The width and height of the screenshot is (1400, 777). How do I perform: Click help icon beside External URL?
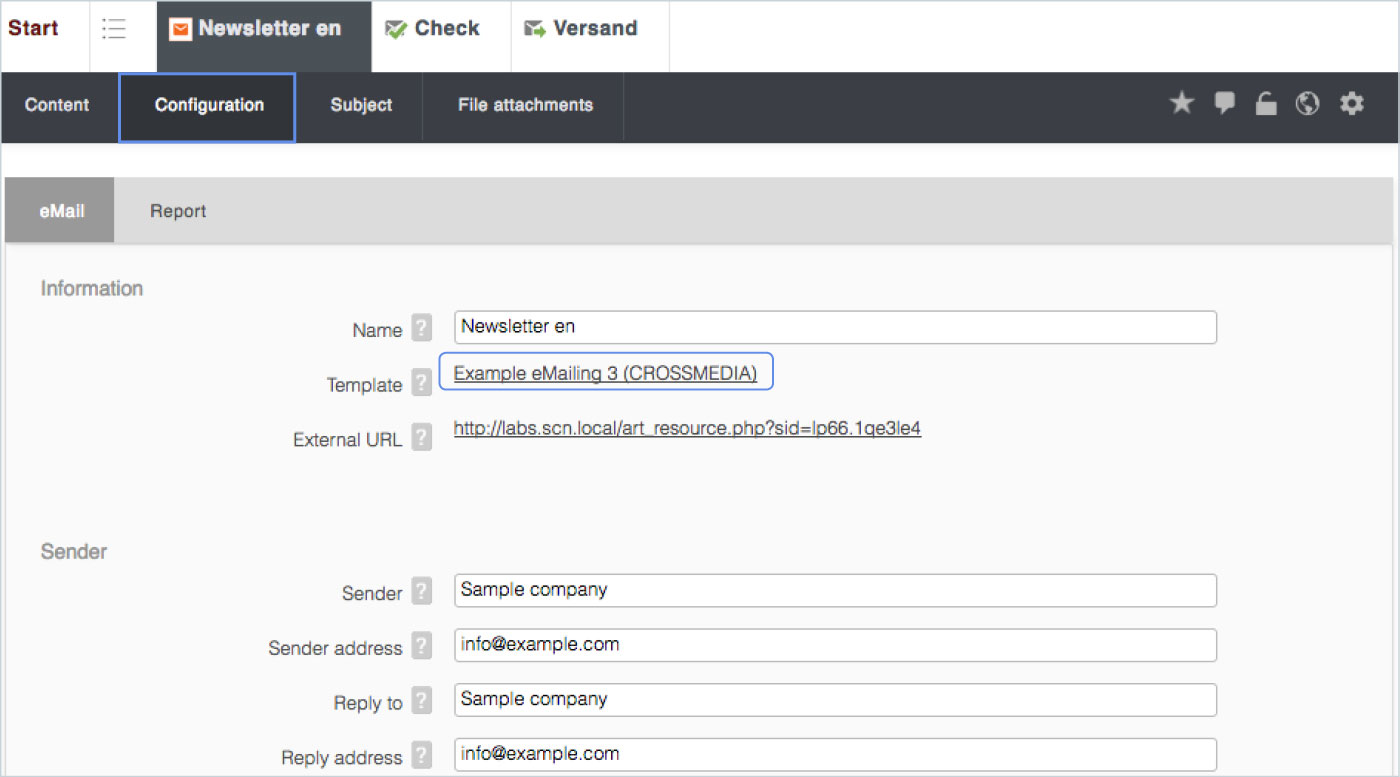[x=422, y=439]
